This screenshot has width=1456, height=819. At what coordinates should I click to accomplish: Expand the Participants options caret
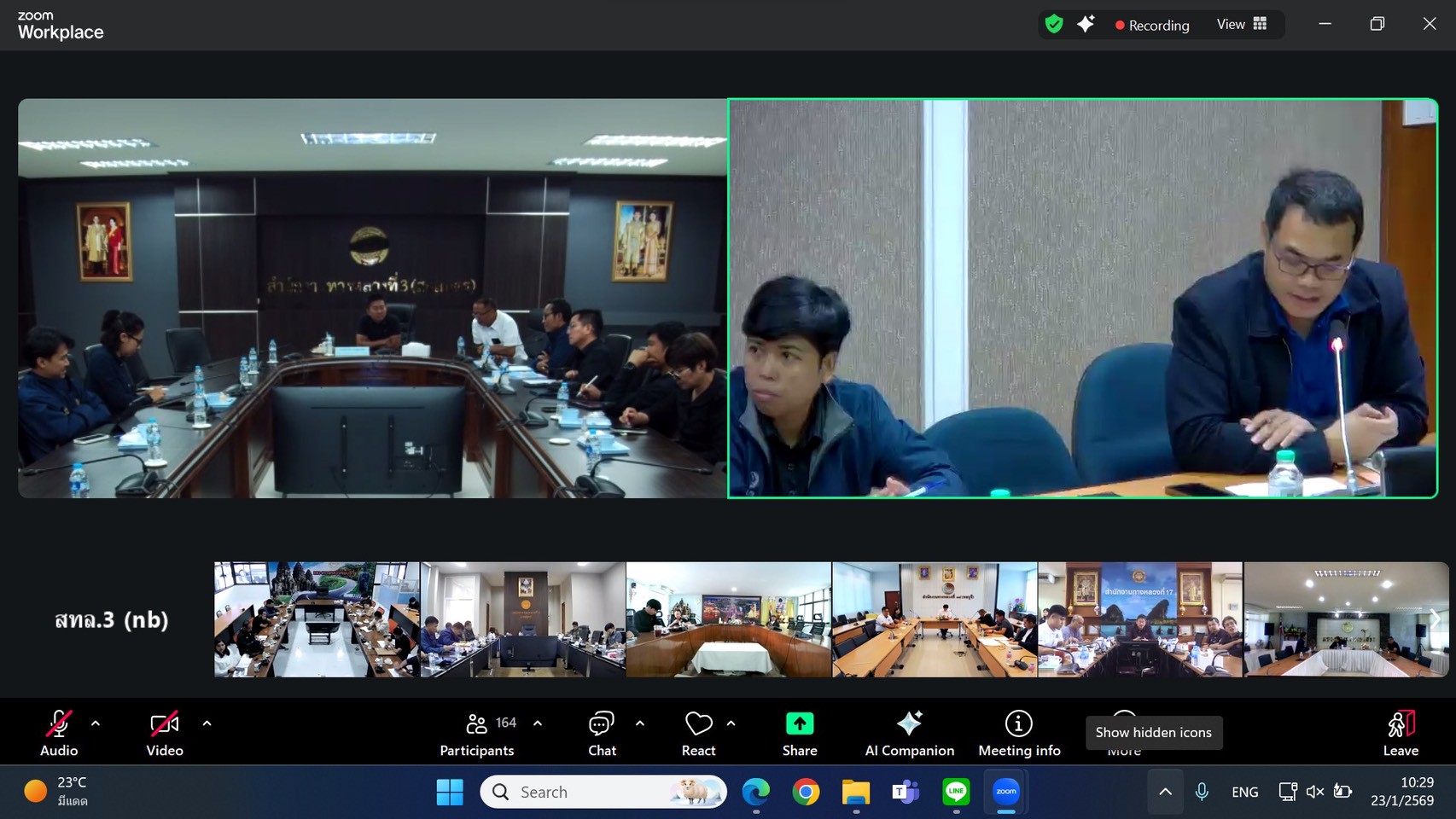pyautogui.click(x=538, y=723)
